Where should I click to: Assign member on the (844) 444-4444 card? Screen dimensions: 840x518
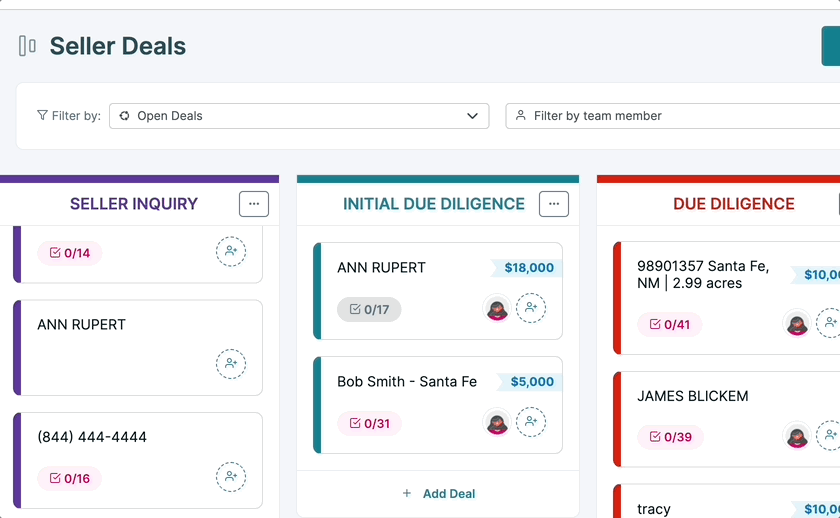pos(231,477)
